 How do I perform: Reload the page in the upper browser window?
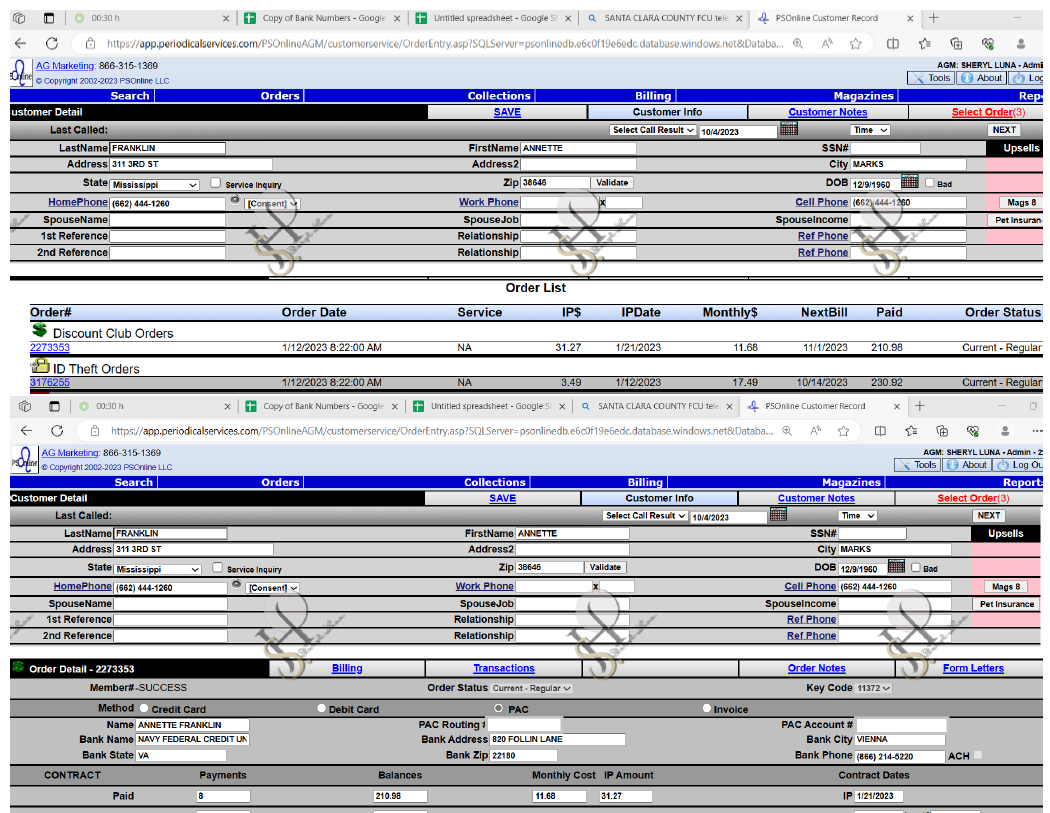tap(52, 44)
